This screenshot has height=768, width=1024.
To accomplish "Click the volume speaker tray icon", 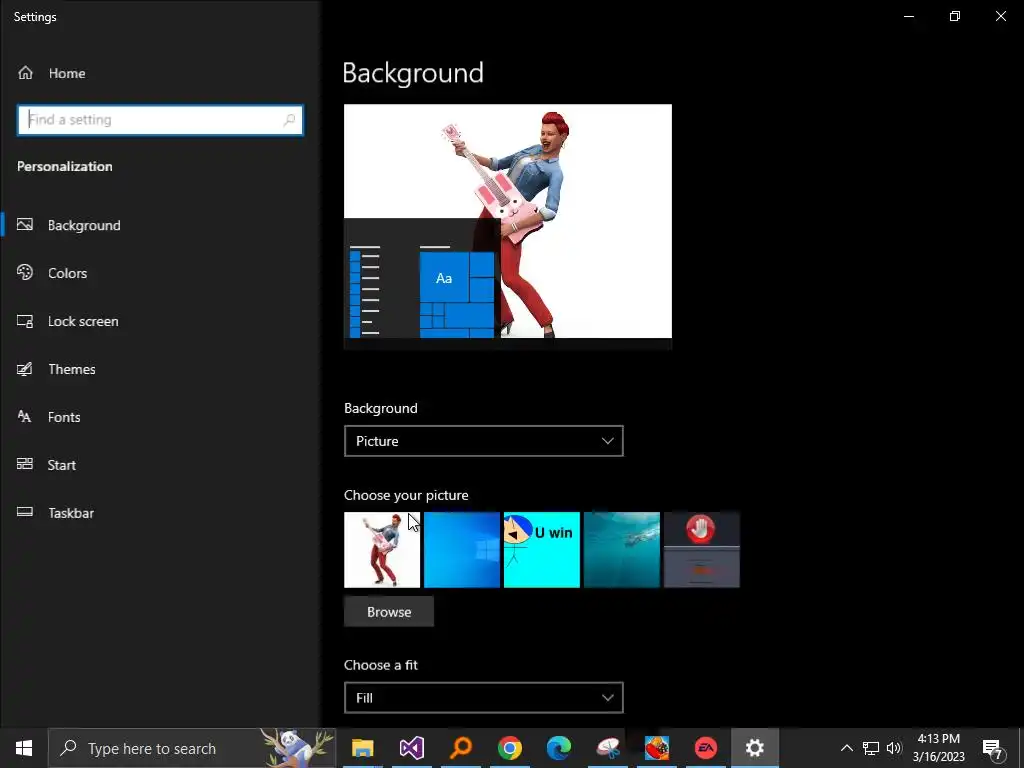I will [893, 748].
